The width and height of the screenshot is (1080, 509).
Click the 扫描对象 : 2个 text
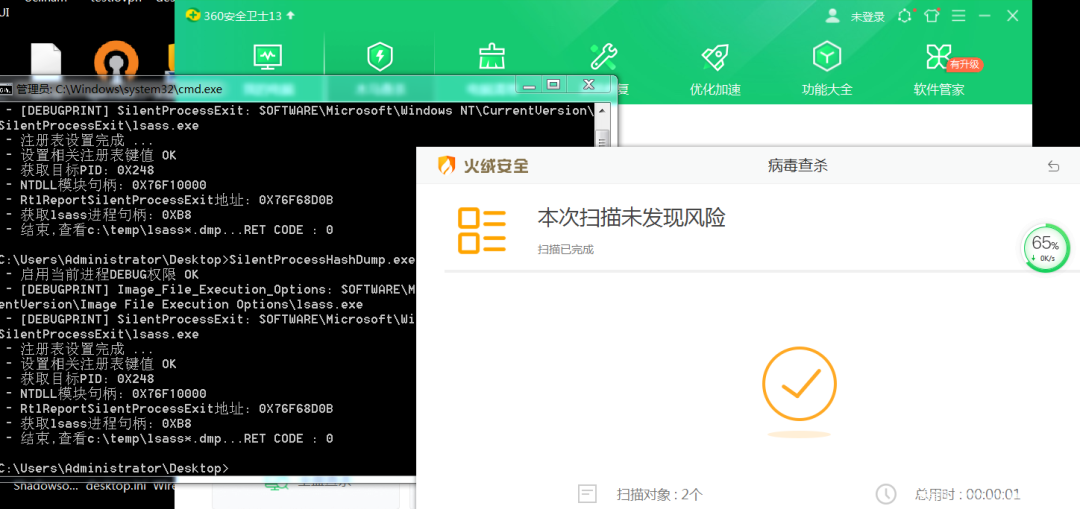(x=660, y=495)
